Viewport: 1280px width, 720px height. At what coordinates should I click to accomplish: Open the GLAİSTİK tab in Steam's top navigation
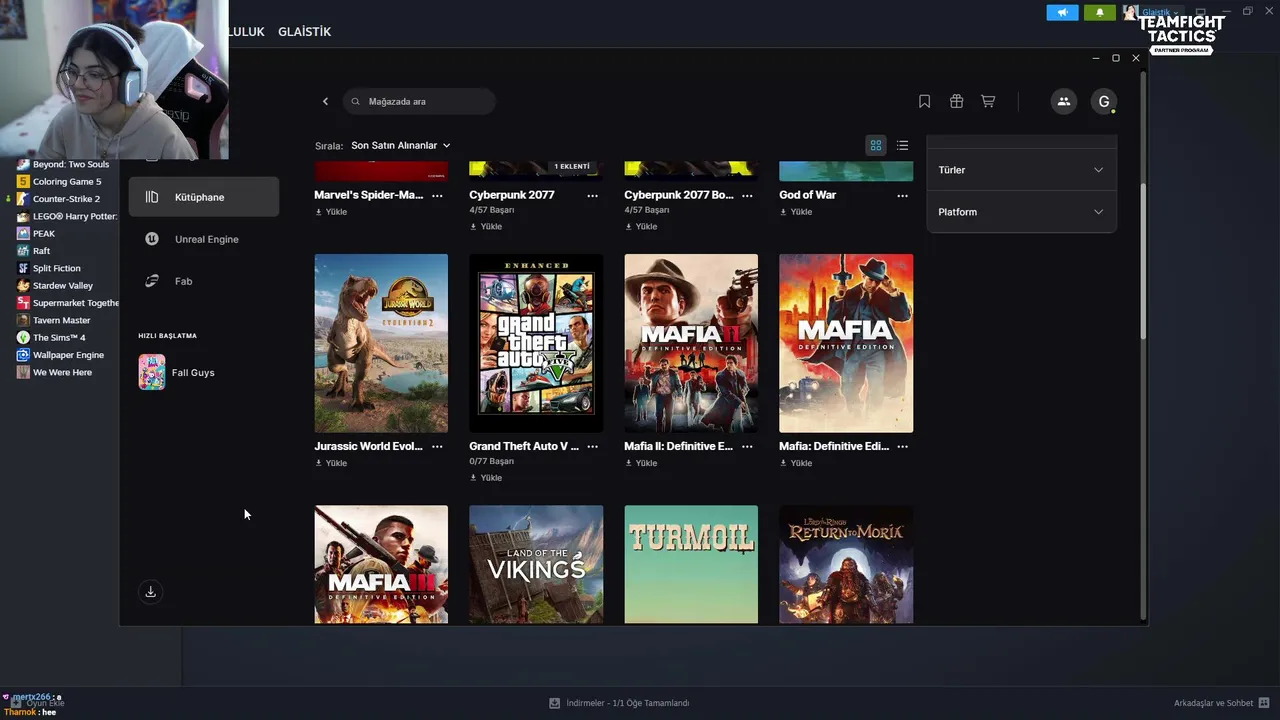tap(304, 32)
